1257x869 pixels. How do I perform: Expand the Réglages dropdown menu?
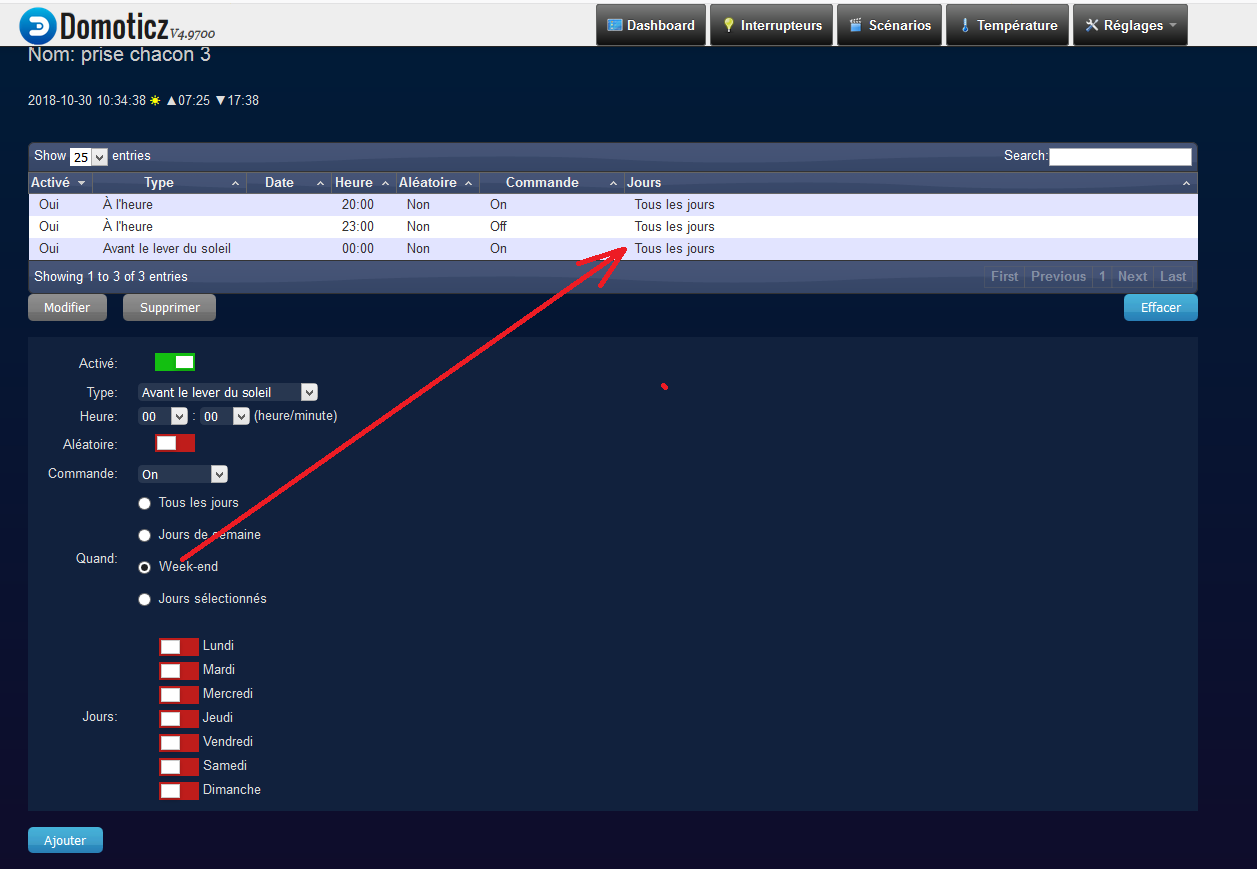coord(1130,26)
